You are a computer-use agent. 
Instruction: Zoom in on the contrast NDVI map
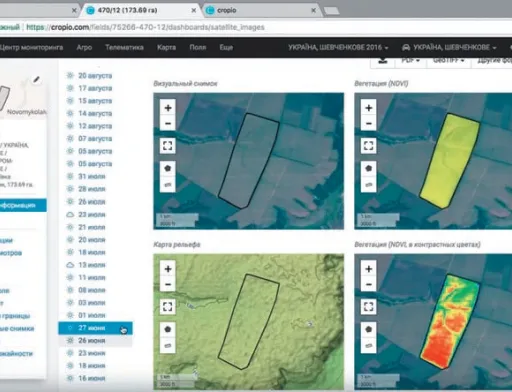point(369,269)
